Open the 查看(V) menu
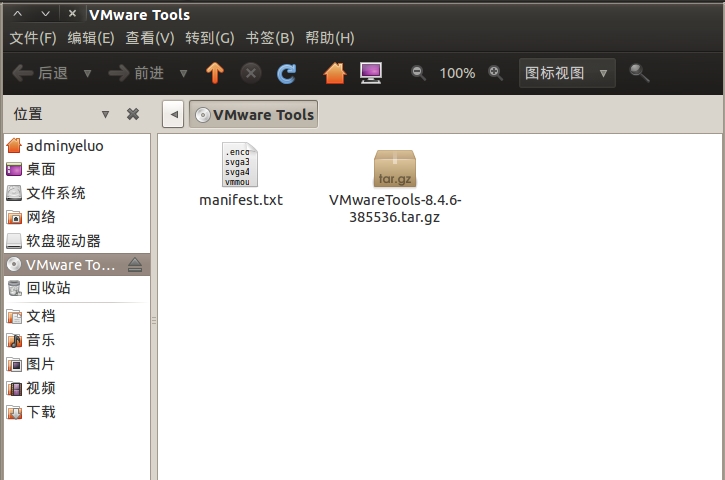 click(x=150, y=38)
